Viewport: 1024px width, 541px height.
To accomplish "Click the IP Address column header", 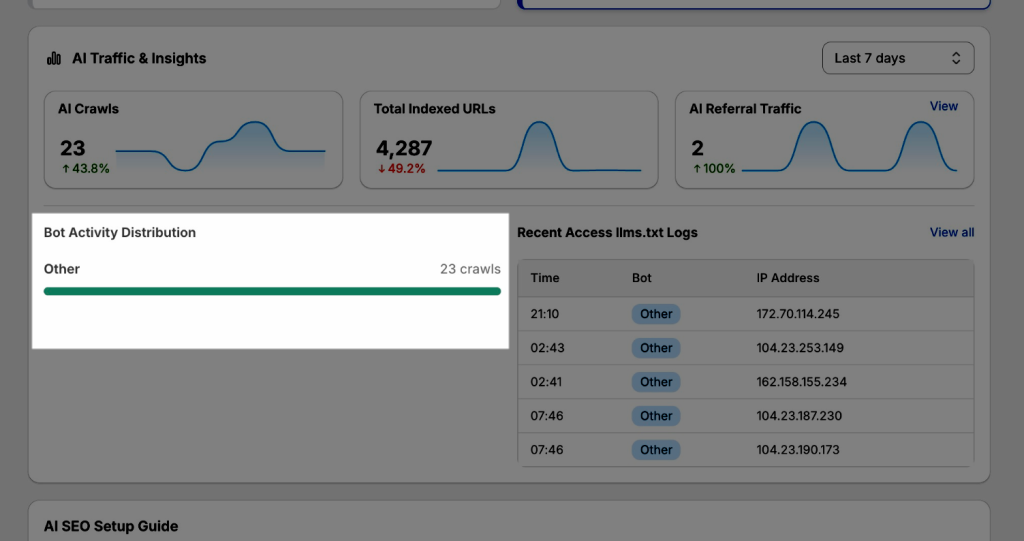I will coord(787,278).
